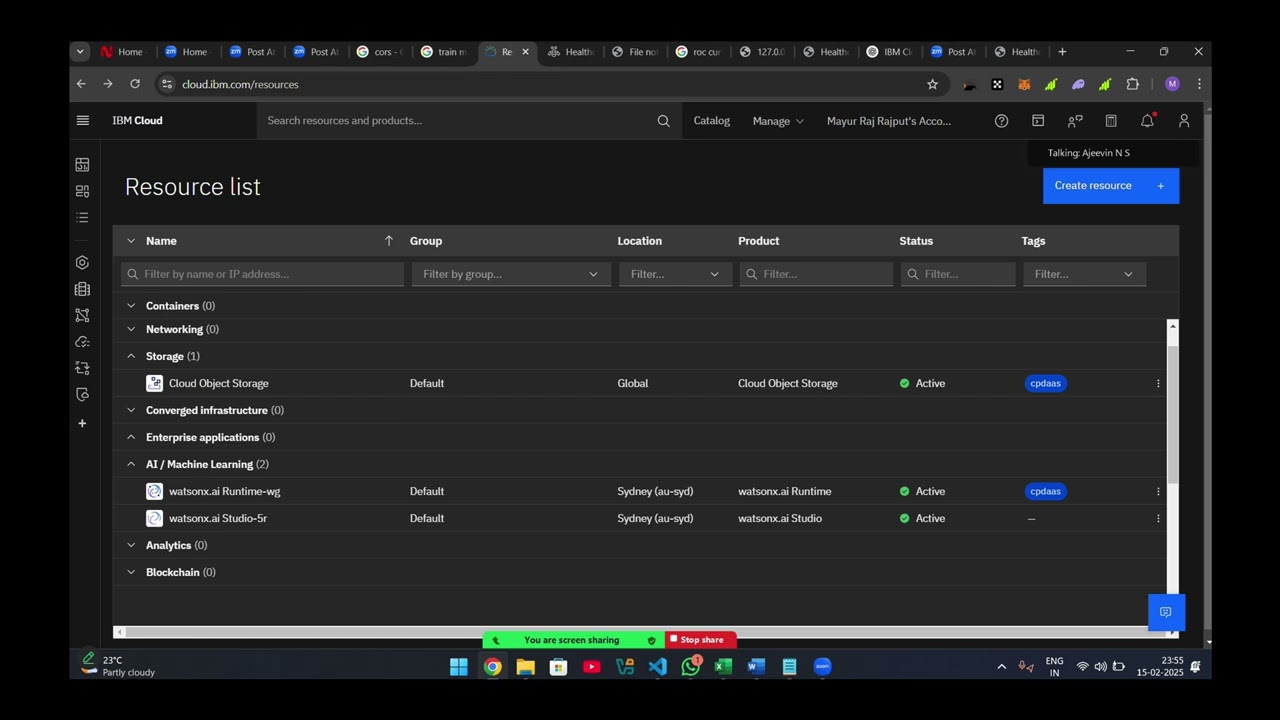Bookmark this page with the star icon
1280x720 pixels.
coord(932,84)
